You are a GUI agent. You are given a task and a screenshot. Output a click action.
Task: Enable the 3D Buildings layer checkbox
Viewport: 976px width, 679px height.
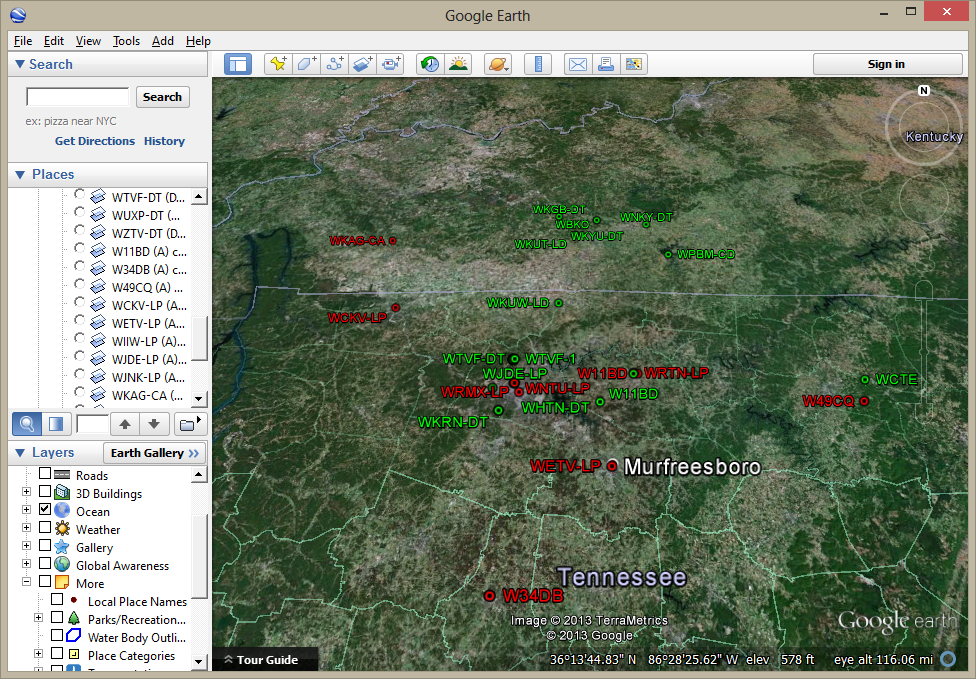click(x=45, y=492)
